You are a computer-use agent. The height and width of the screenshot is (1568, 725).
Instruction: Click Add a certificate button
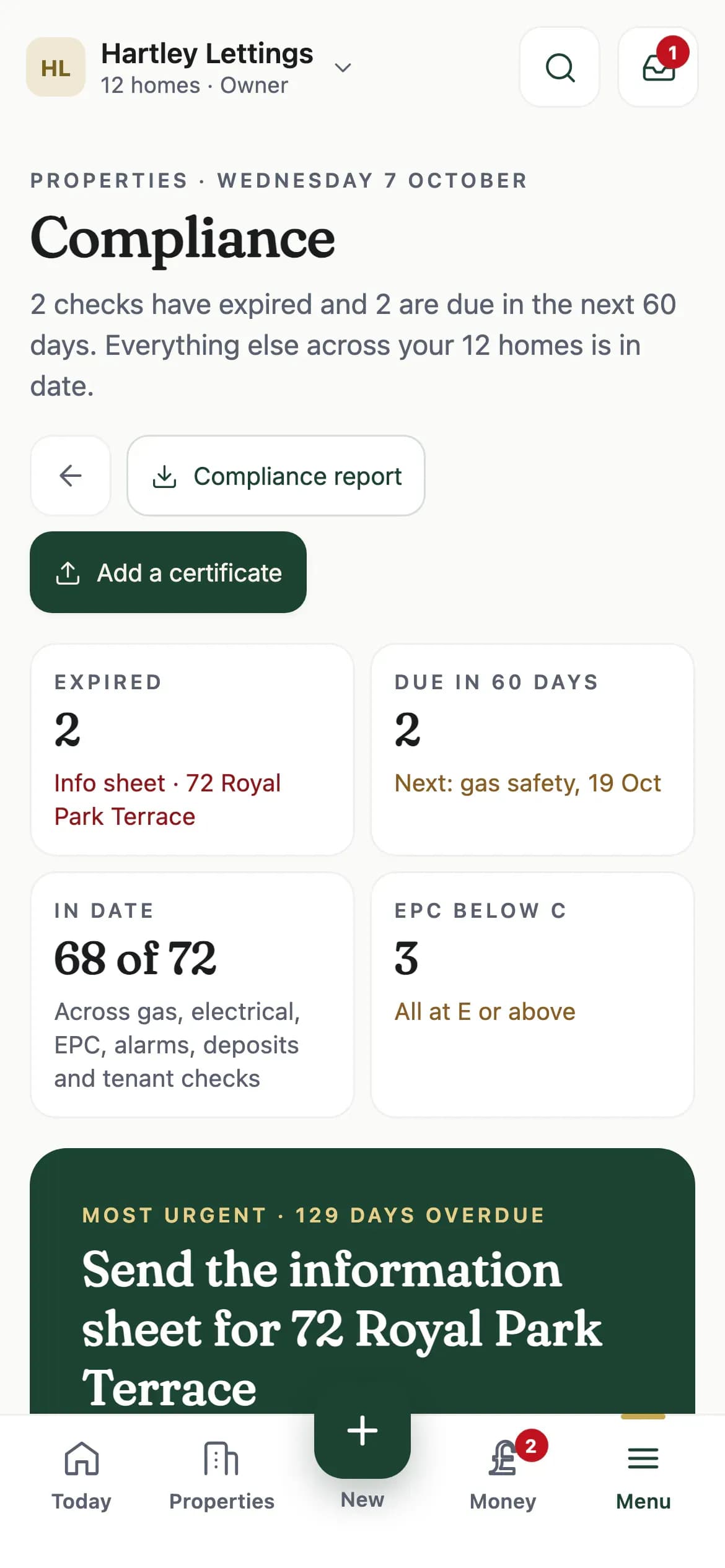coord(168,572)
